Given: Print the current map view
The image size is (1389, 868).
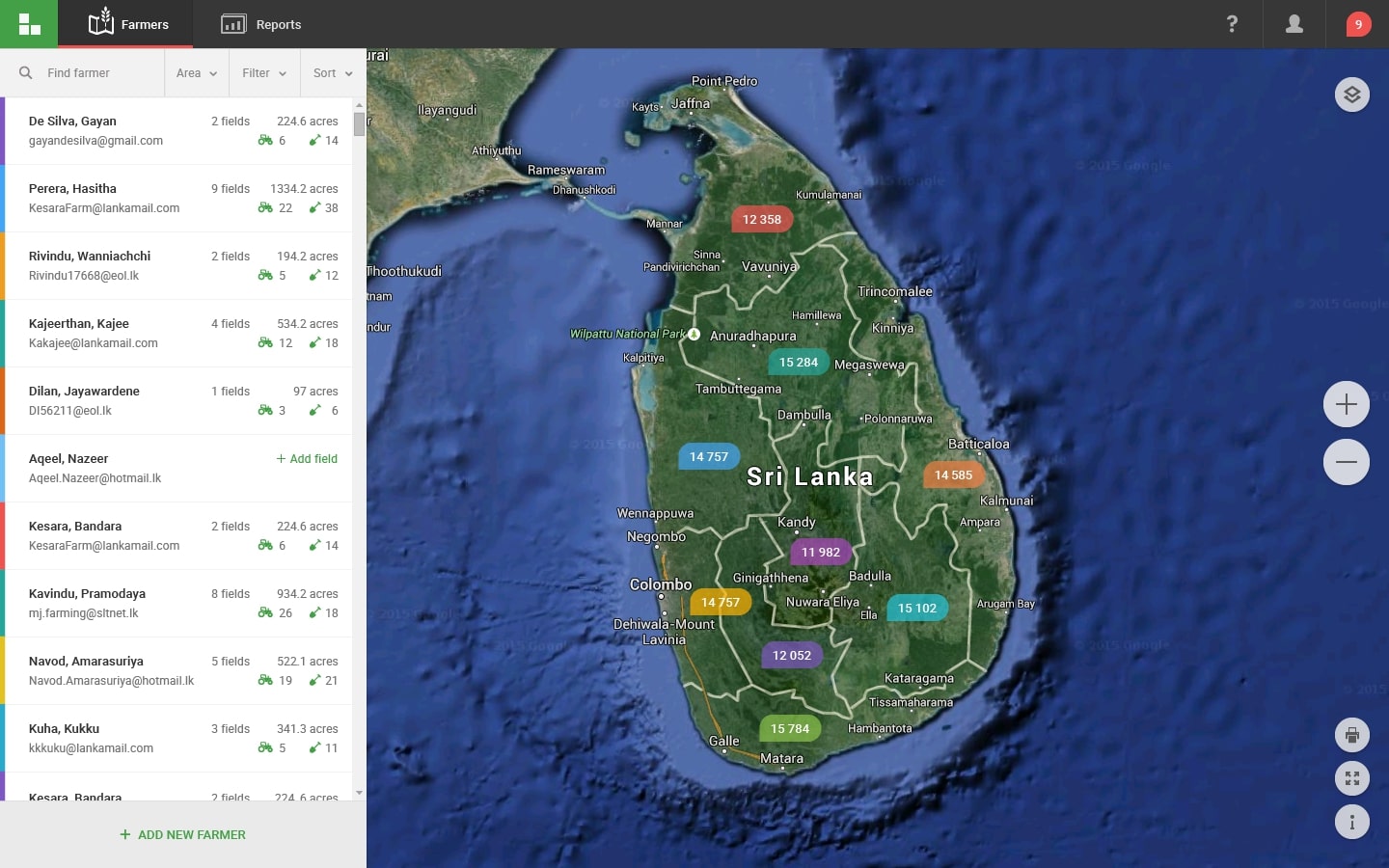Looking at the screenshot, I should (1351, 736).
